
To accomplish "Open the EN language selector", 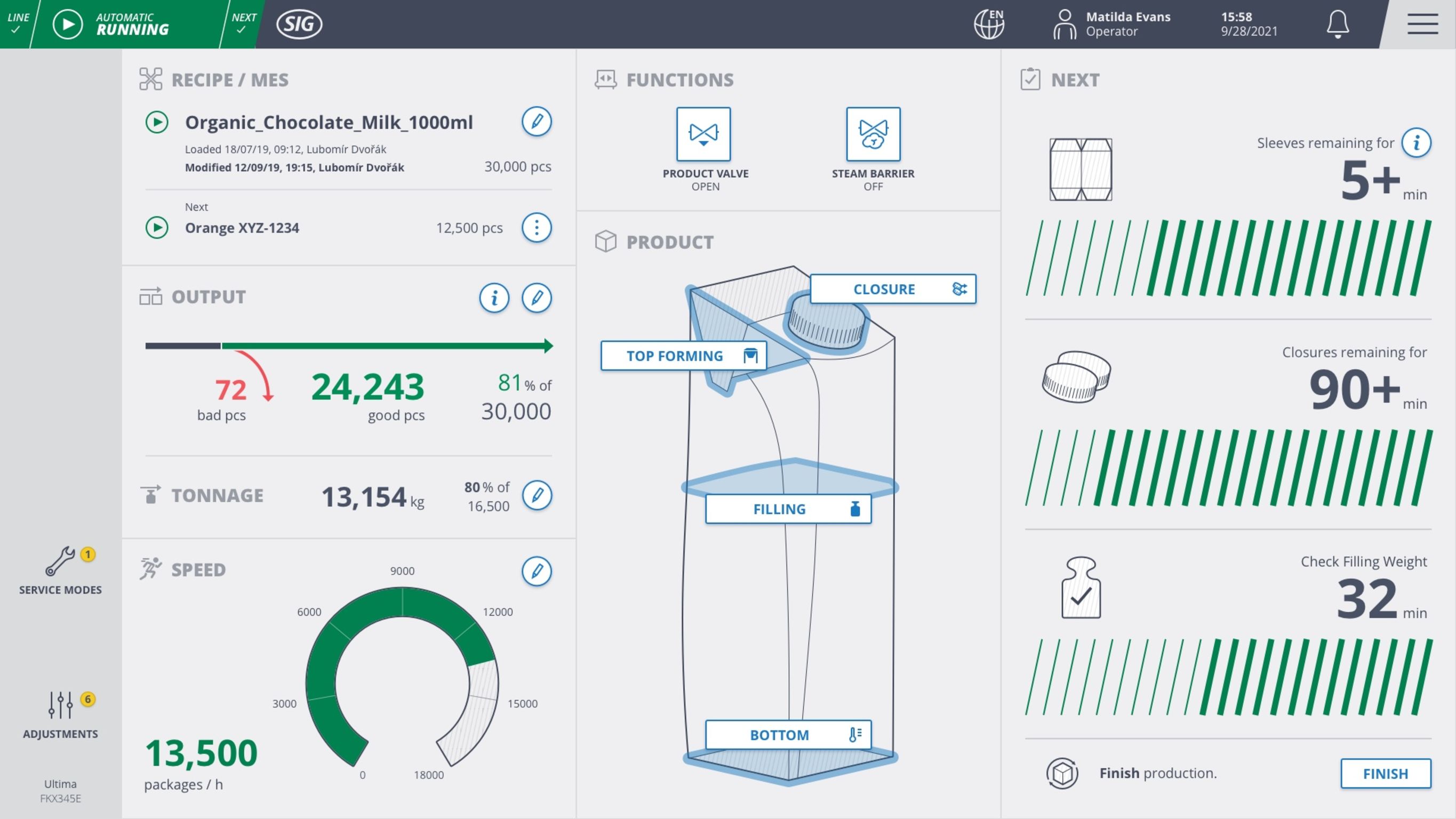I will tap(991, 25).
